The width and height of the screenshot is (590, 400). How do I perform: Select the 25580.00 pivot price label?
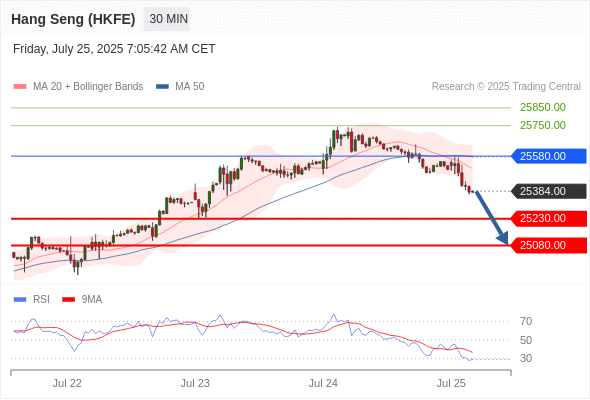tap(549, 156)
